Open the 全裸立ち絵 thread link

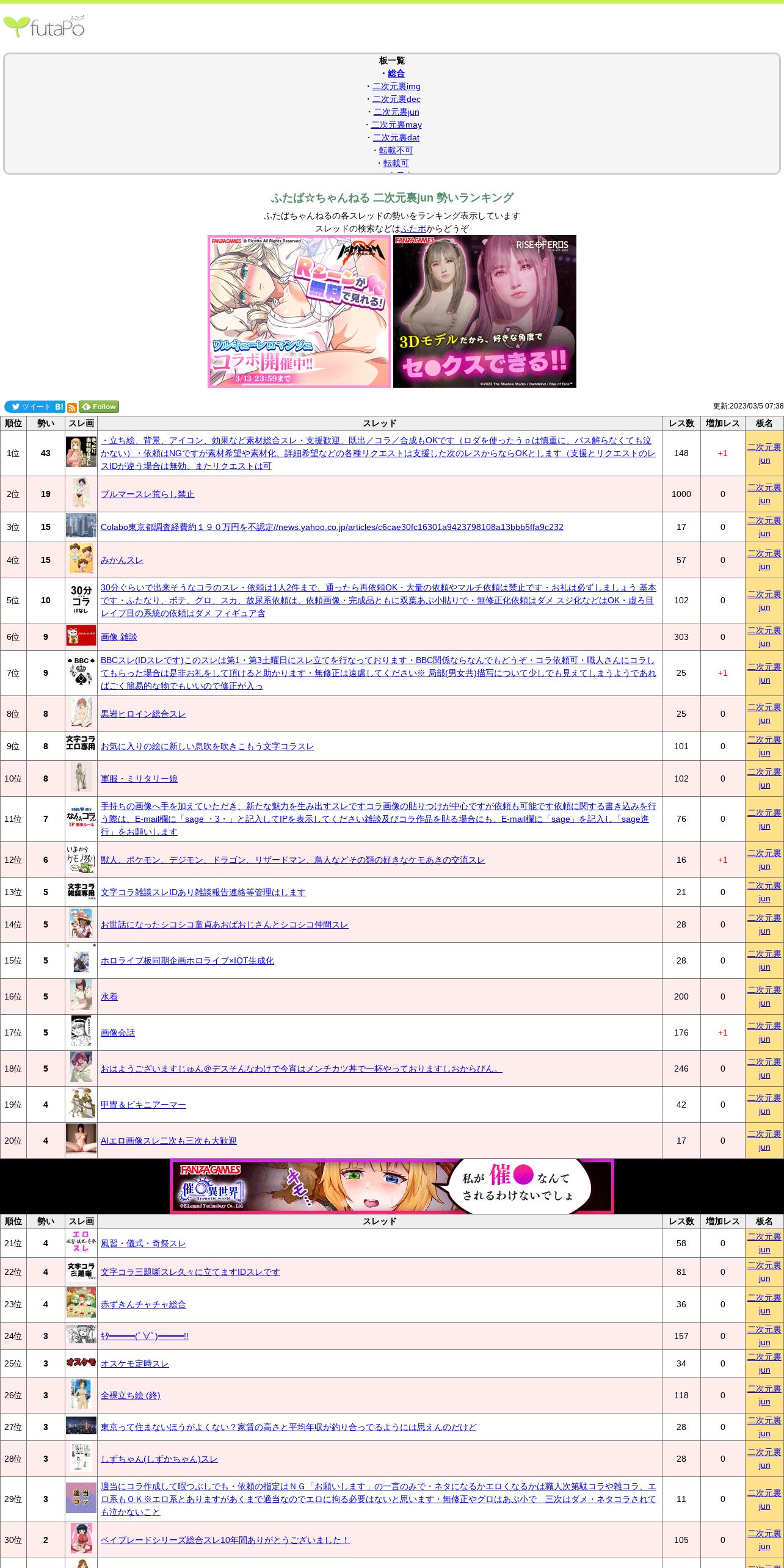coord(131,1395)
